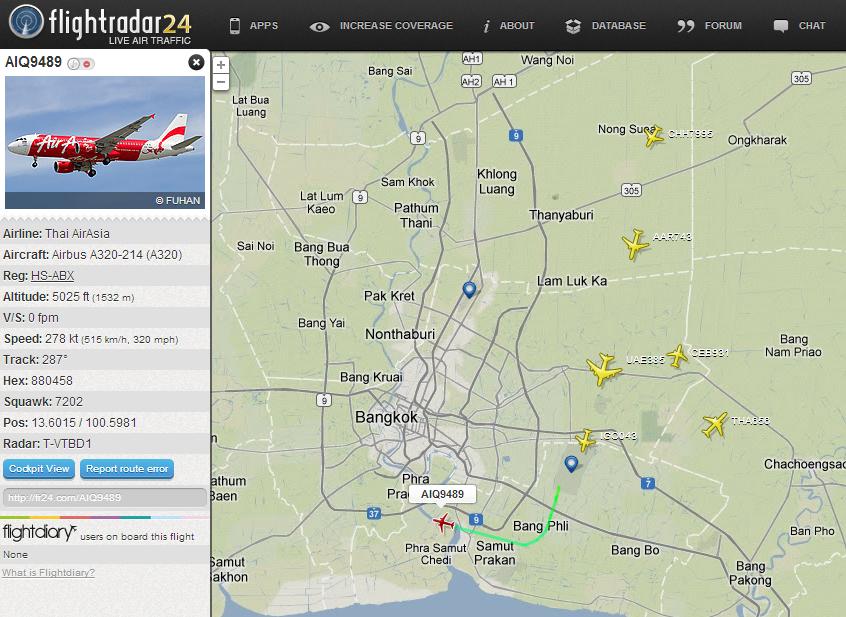This screenshot has width=846, height=617.
Task: Select the red AIQ9489 aircraft on map
Action: click(x=444, y=522)
